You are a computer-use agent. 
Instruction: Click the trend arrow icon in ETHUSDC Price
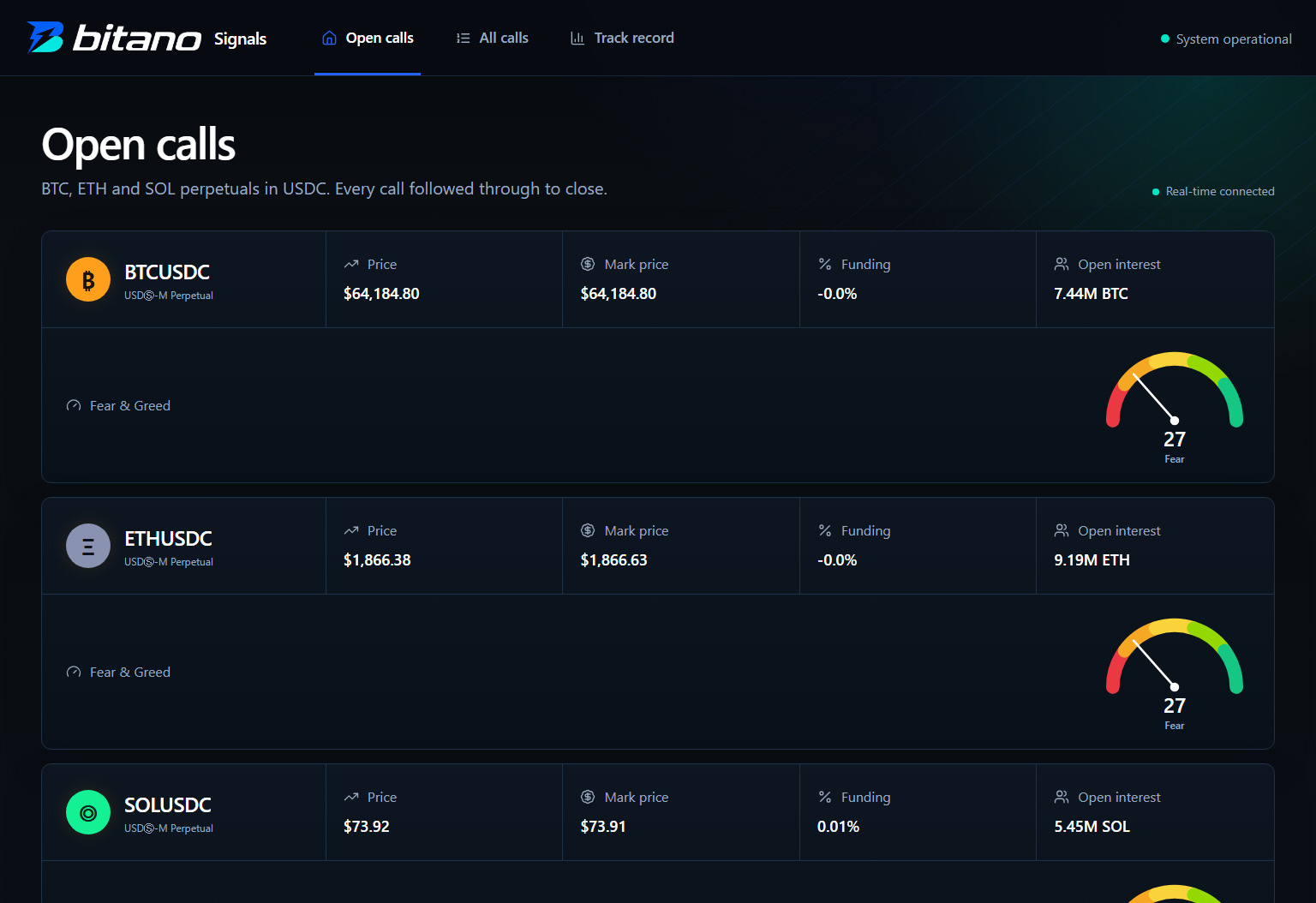point(351,531)
